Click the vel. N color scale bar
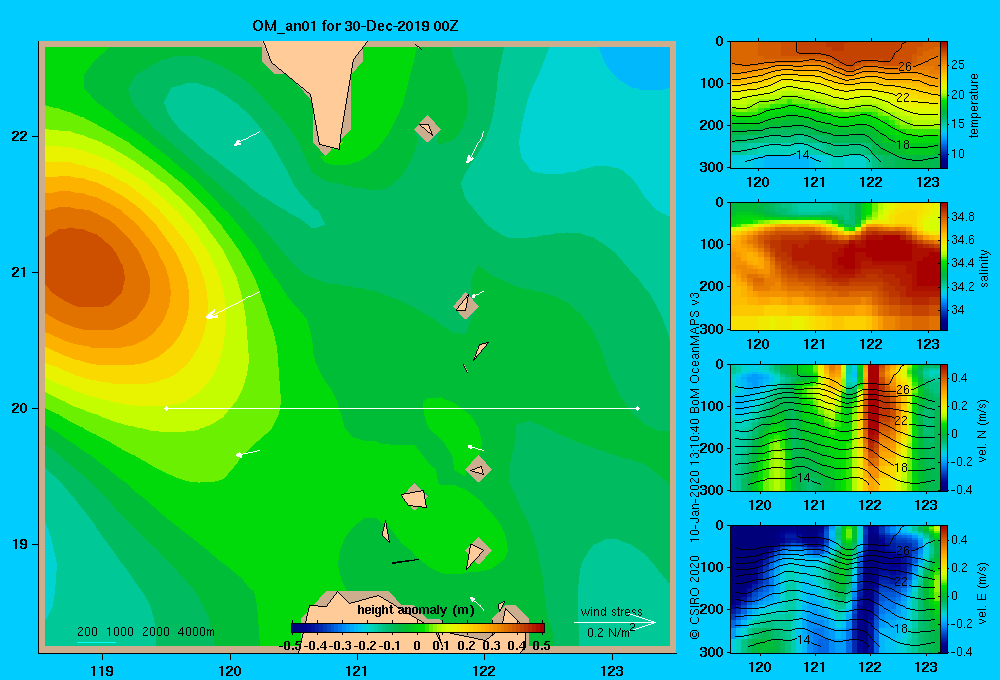 [x=944, y=427]
